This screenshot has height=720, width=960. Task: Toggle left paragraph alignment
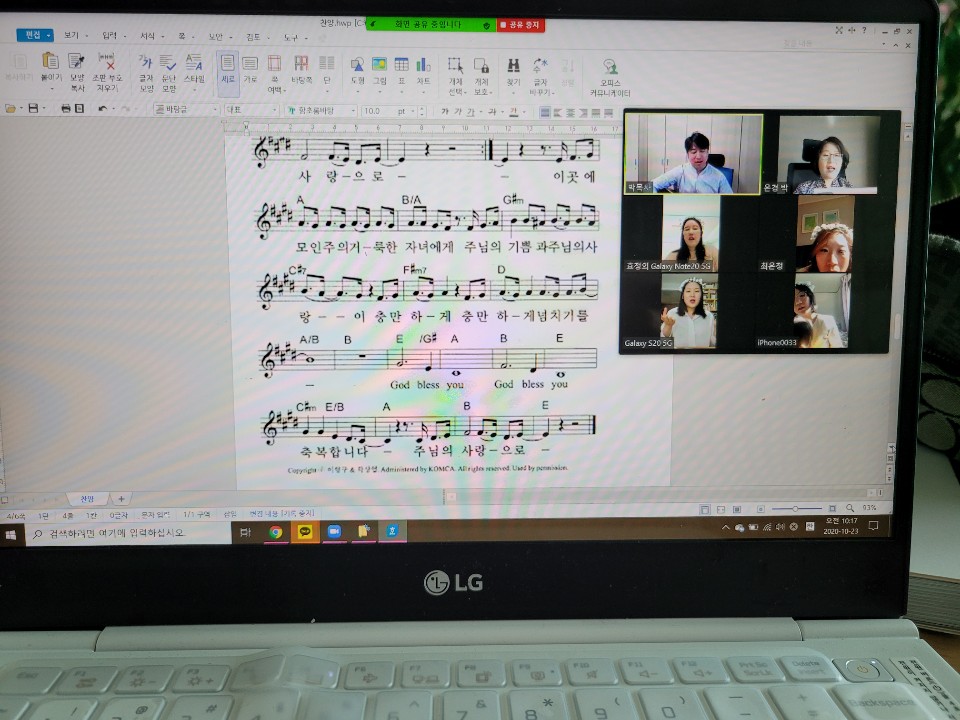(558, 113)
